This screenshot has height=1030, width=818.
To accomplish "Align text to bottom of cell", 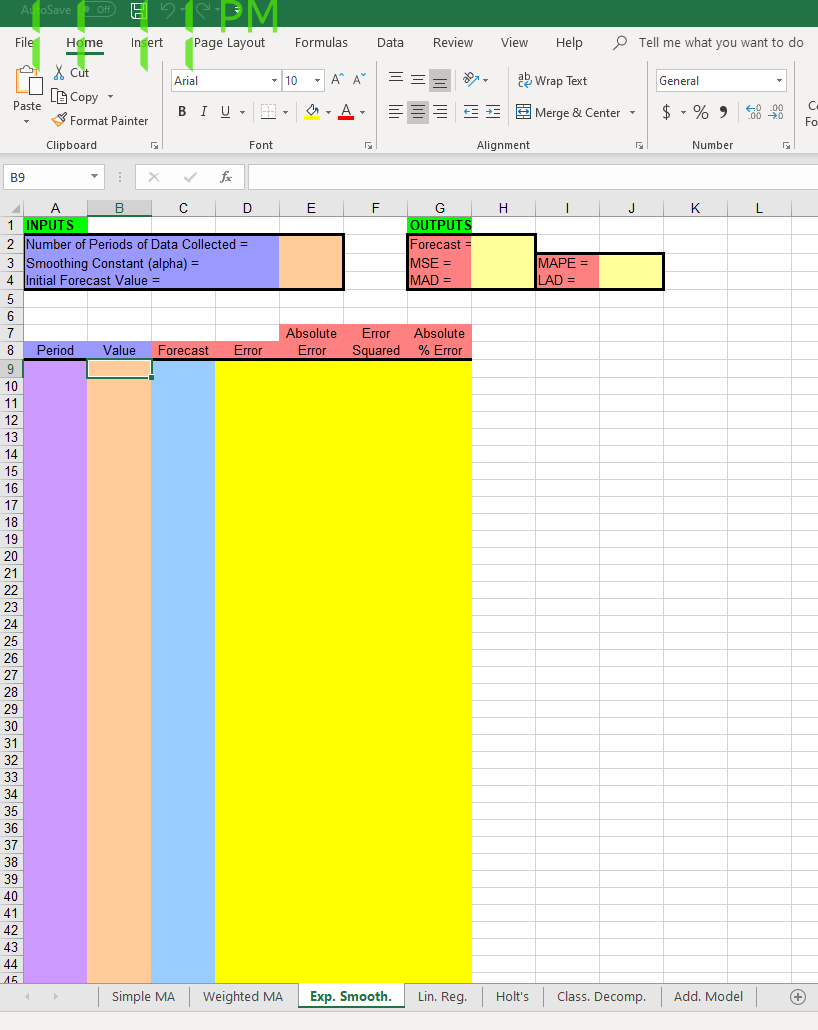I will click(x=440, y=80).
